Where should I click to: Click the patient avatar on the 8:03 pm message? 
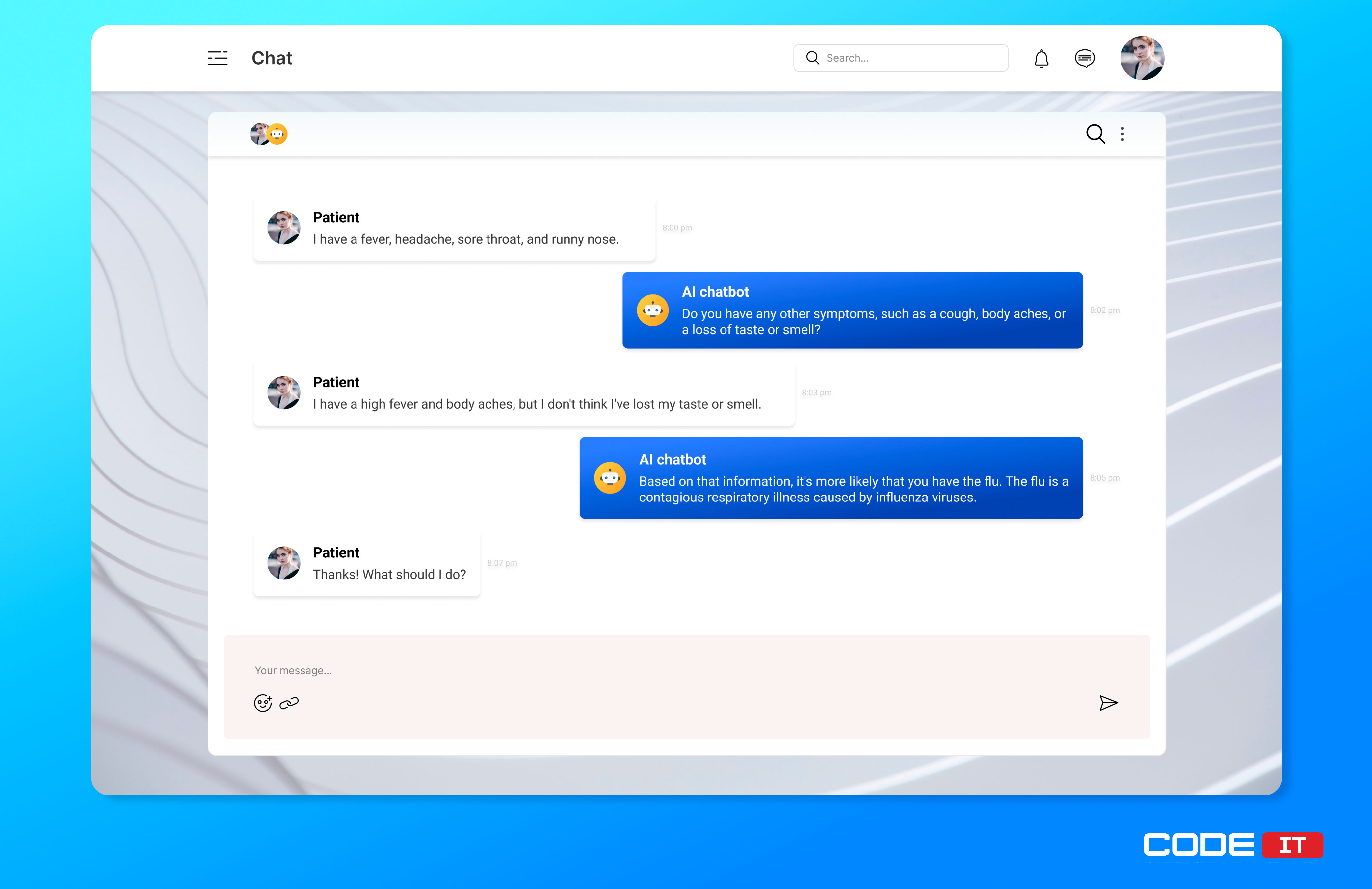pyautogui.click(x=284, y=392)
